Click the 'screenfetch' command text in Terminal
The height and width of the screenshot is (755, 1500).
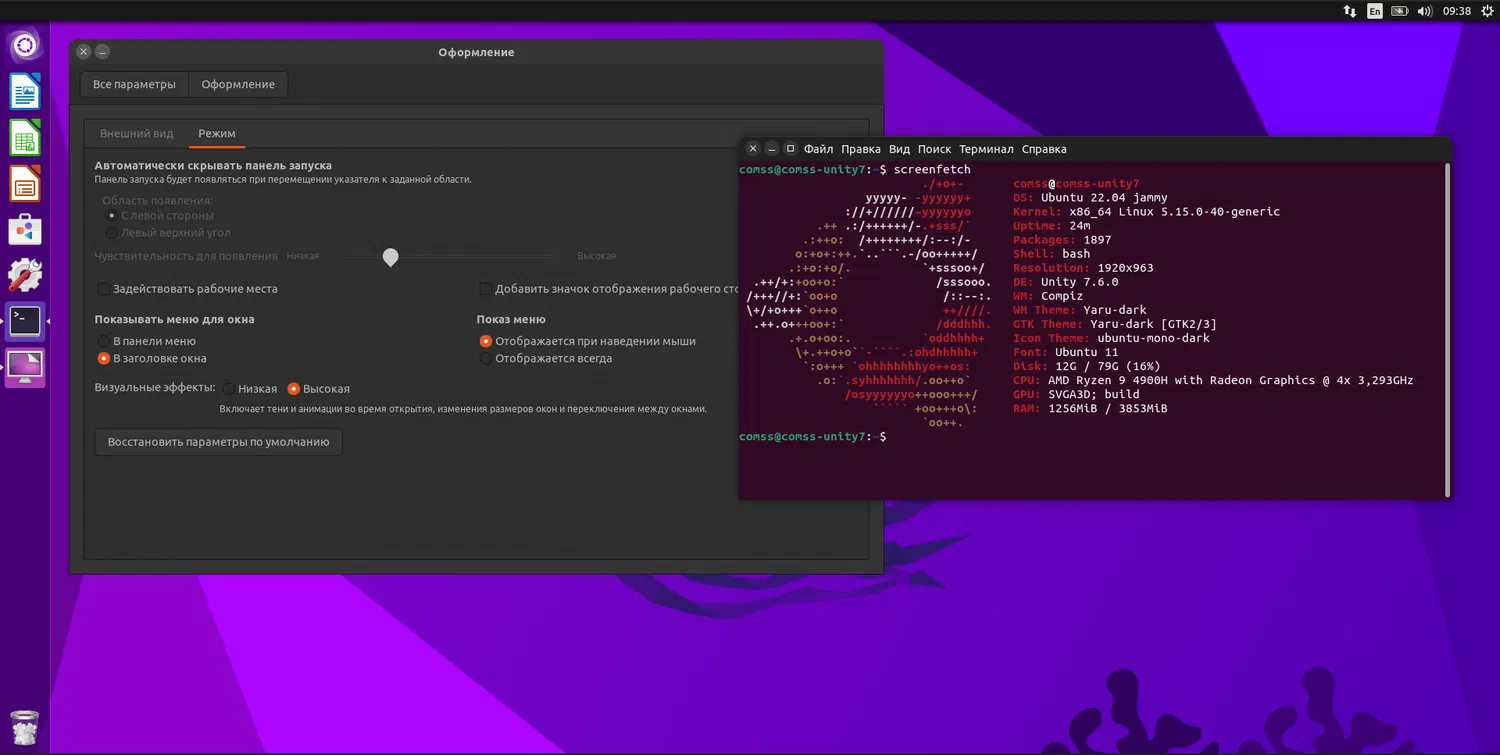tap(932, 169)
